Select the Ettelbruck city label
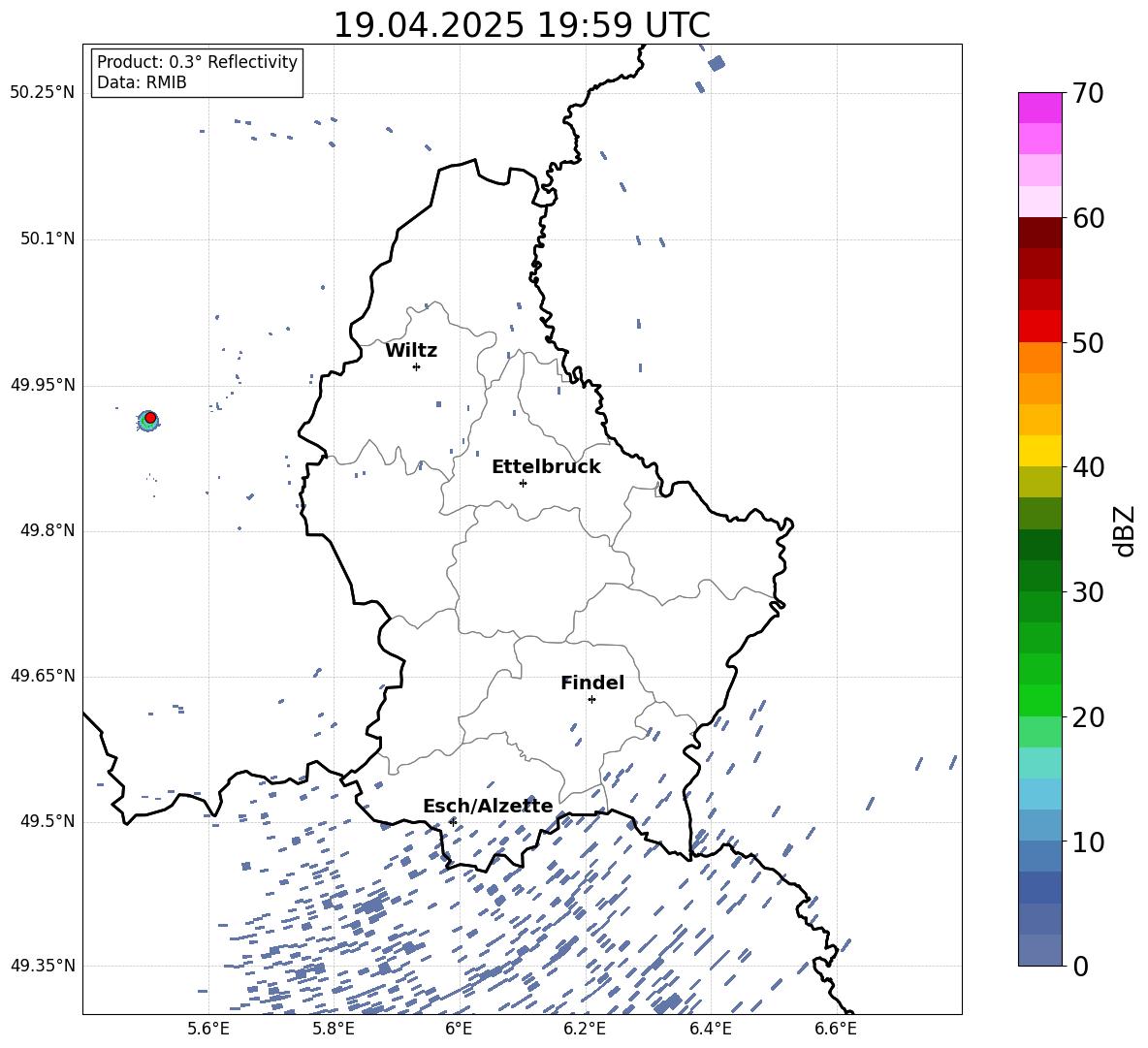The height and width of the screenshot is (1048, 1148). pyautogui.click(x=546, y=467)
